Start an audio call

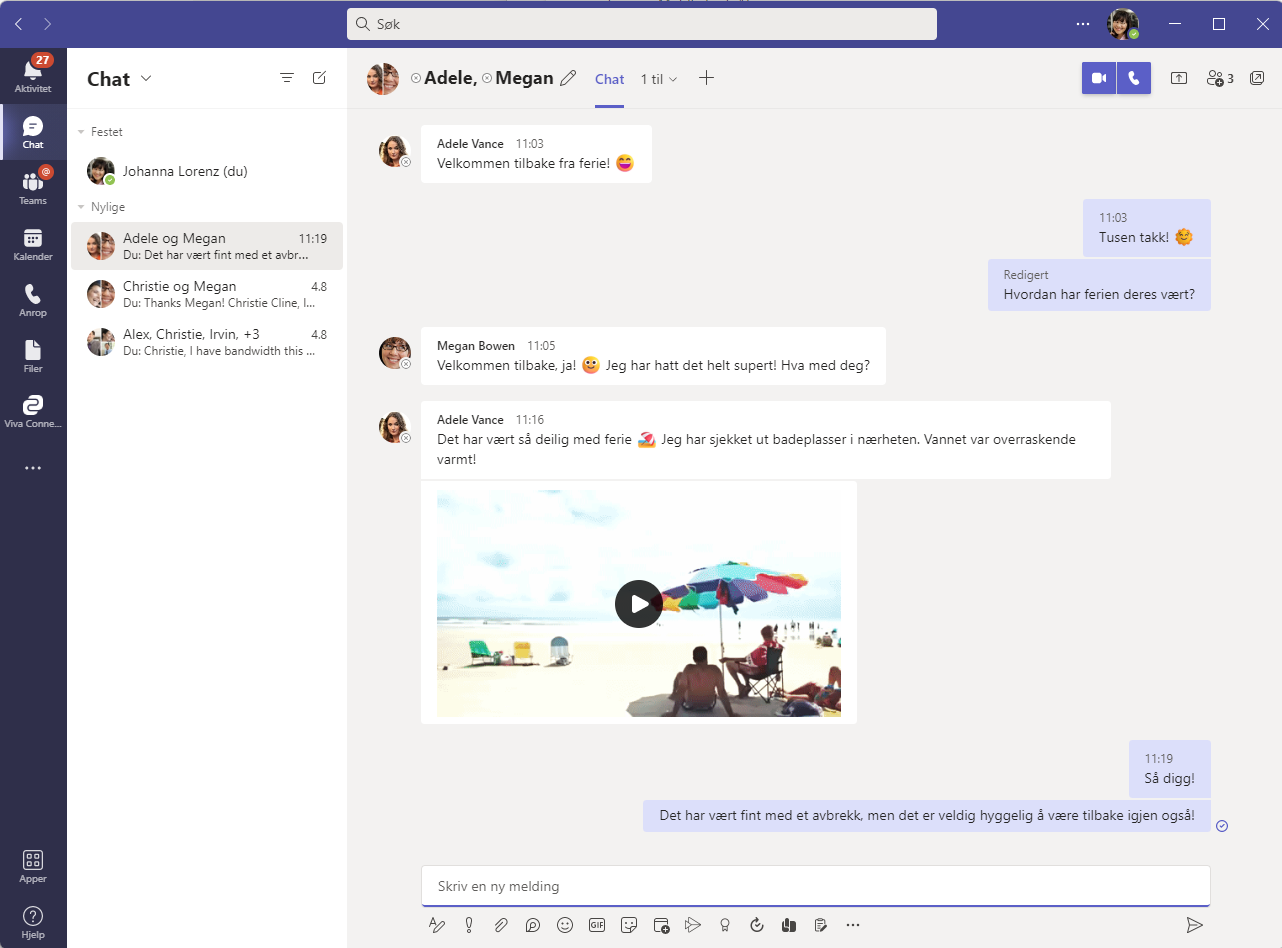coord(1134,77)
